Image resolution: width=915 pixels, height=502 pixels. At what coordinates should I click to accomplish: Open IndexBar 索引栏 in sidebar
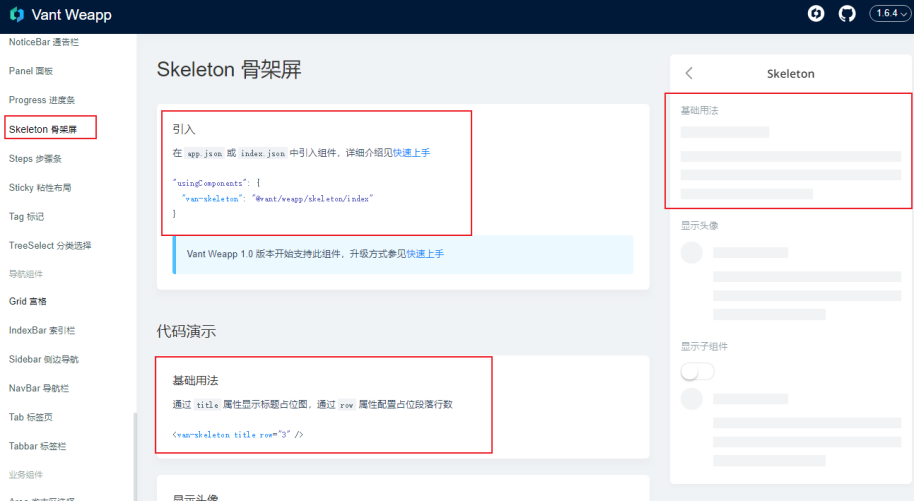[x=42, y=330]
